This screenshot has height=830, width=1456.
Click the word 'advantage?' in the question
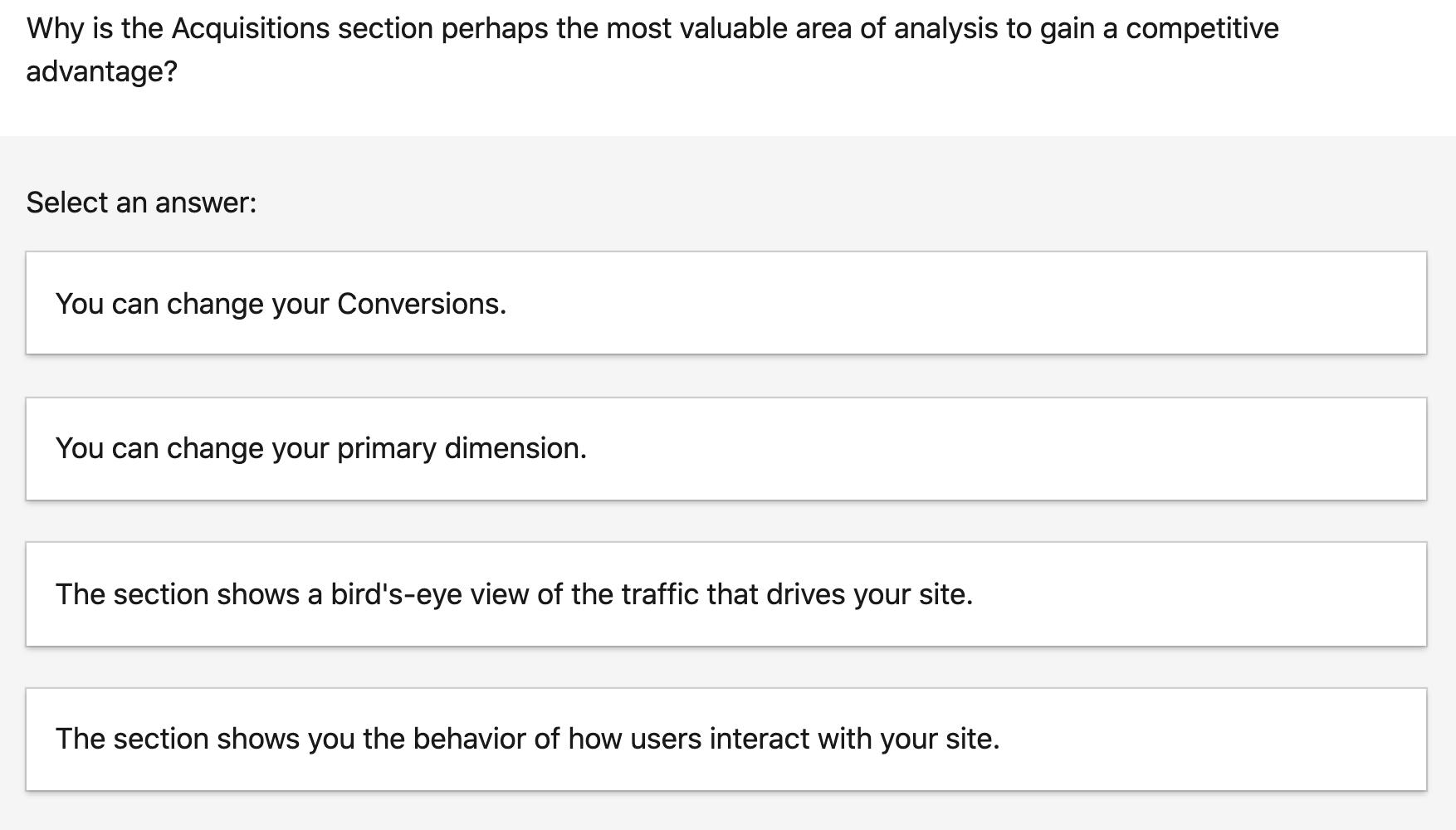pos(101,72)
